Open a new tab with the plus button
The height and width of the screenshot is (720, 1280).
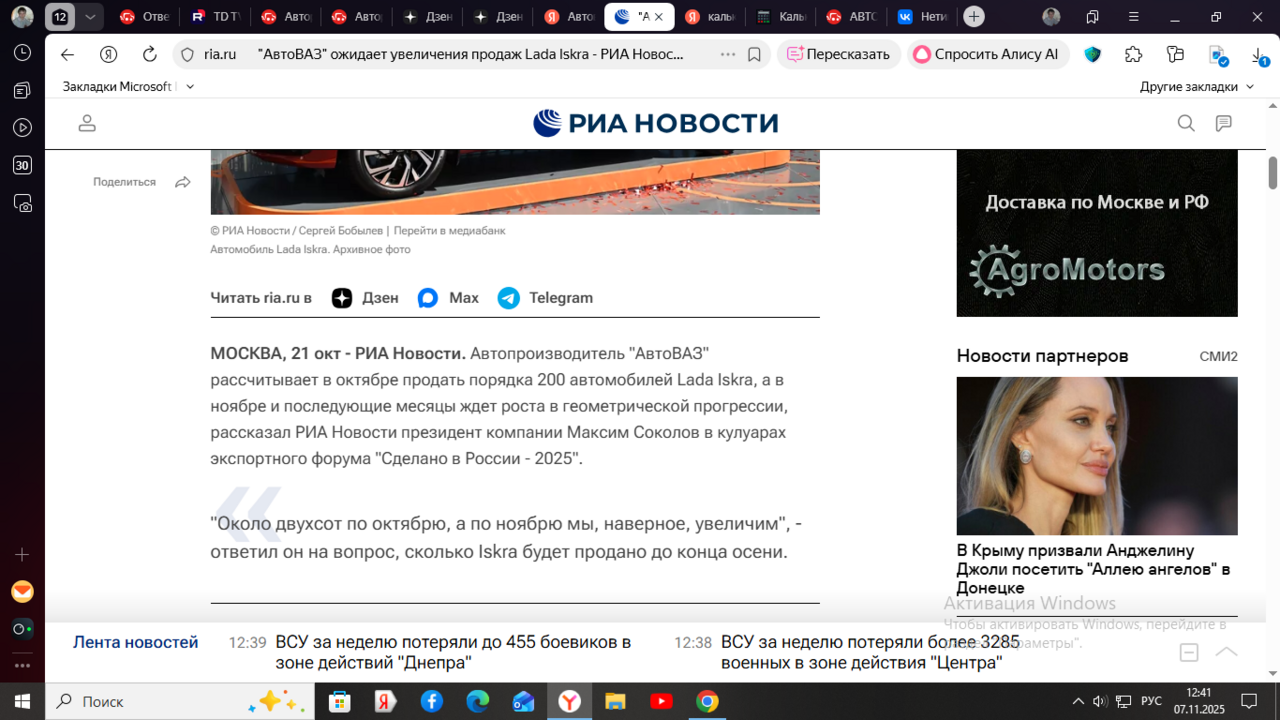974,17
